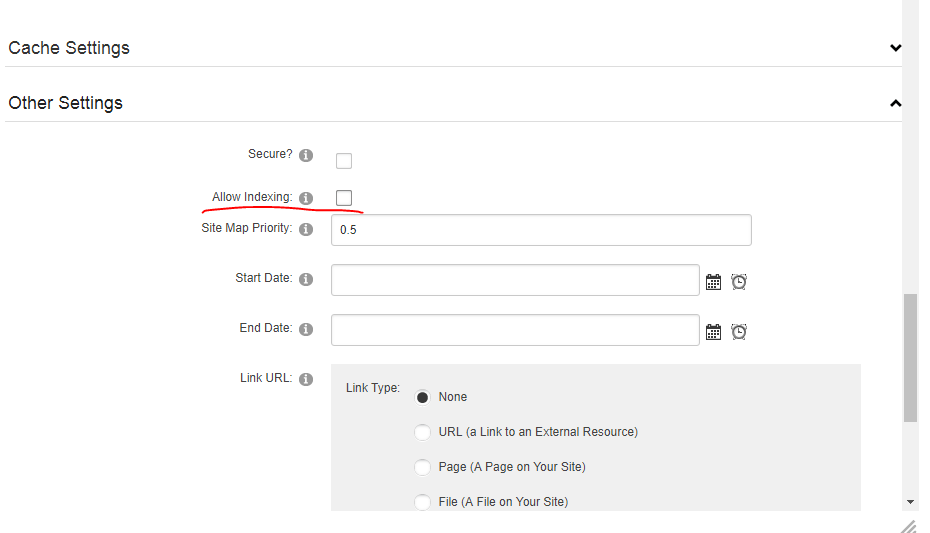
Task: Open the Start Date time picker clock
Action: pyautogui.click(x=739, y=282)
